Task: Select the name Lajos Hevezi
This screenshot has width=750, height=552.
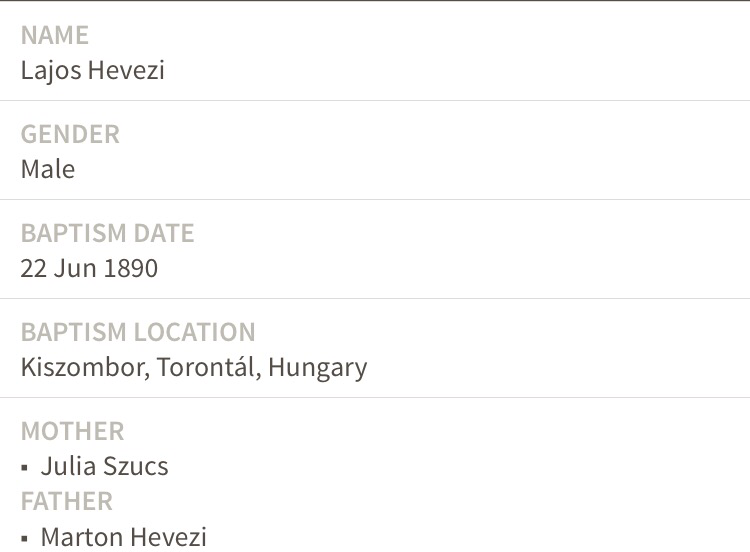Action: (92, 70)
